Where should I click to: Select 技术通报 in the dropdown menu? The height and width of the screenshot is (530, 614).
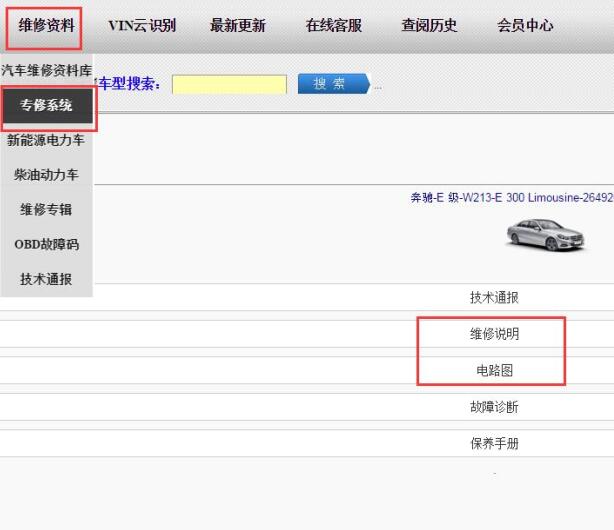(x=46, y=279)
